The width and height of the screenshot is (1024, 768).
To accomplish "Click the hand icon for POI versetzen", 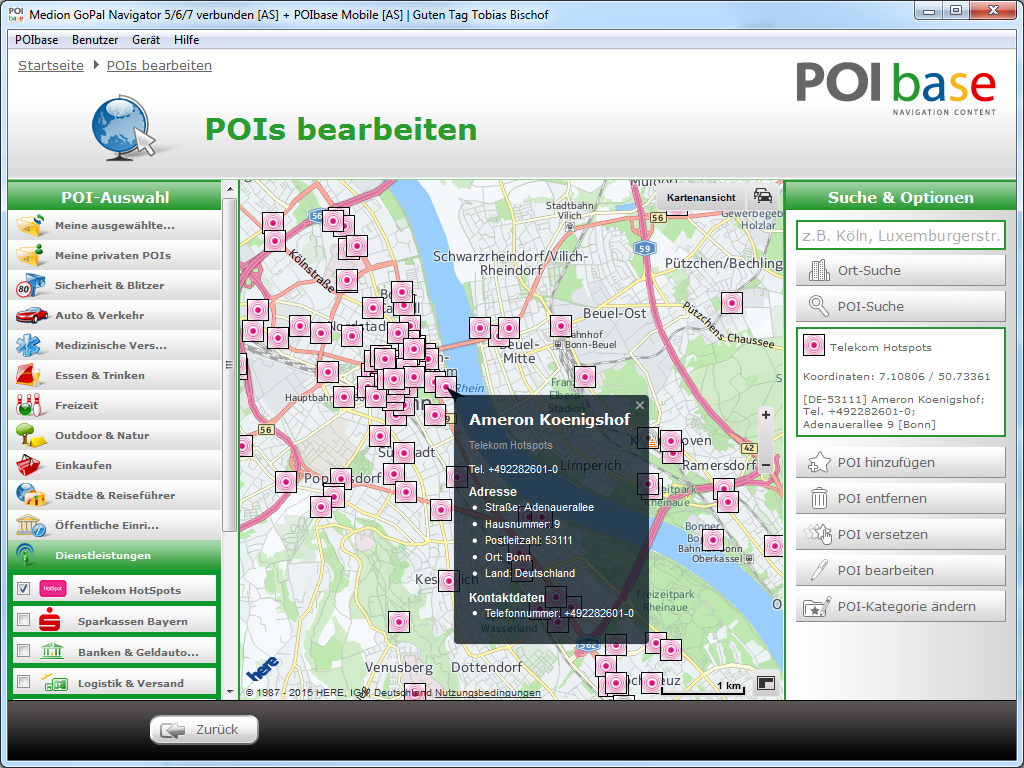I will (819, 534).
